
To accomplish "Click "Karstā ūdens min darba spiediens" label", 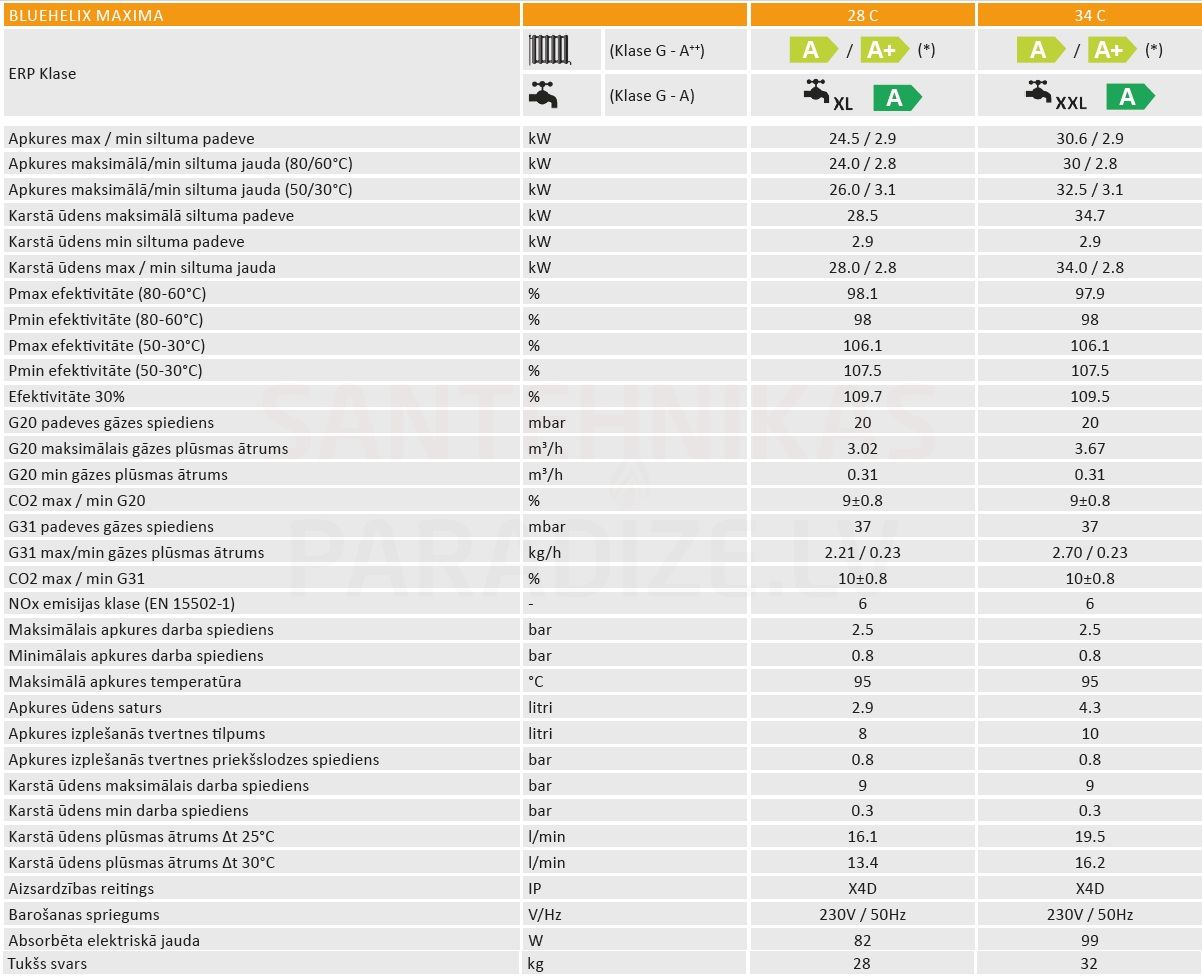I will tap(128, 811).
